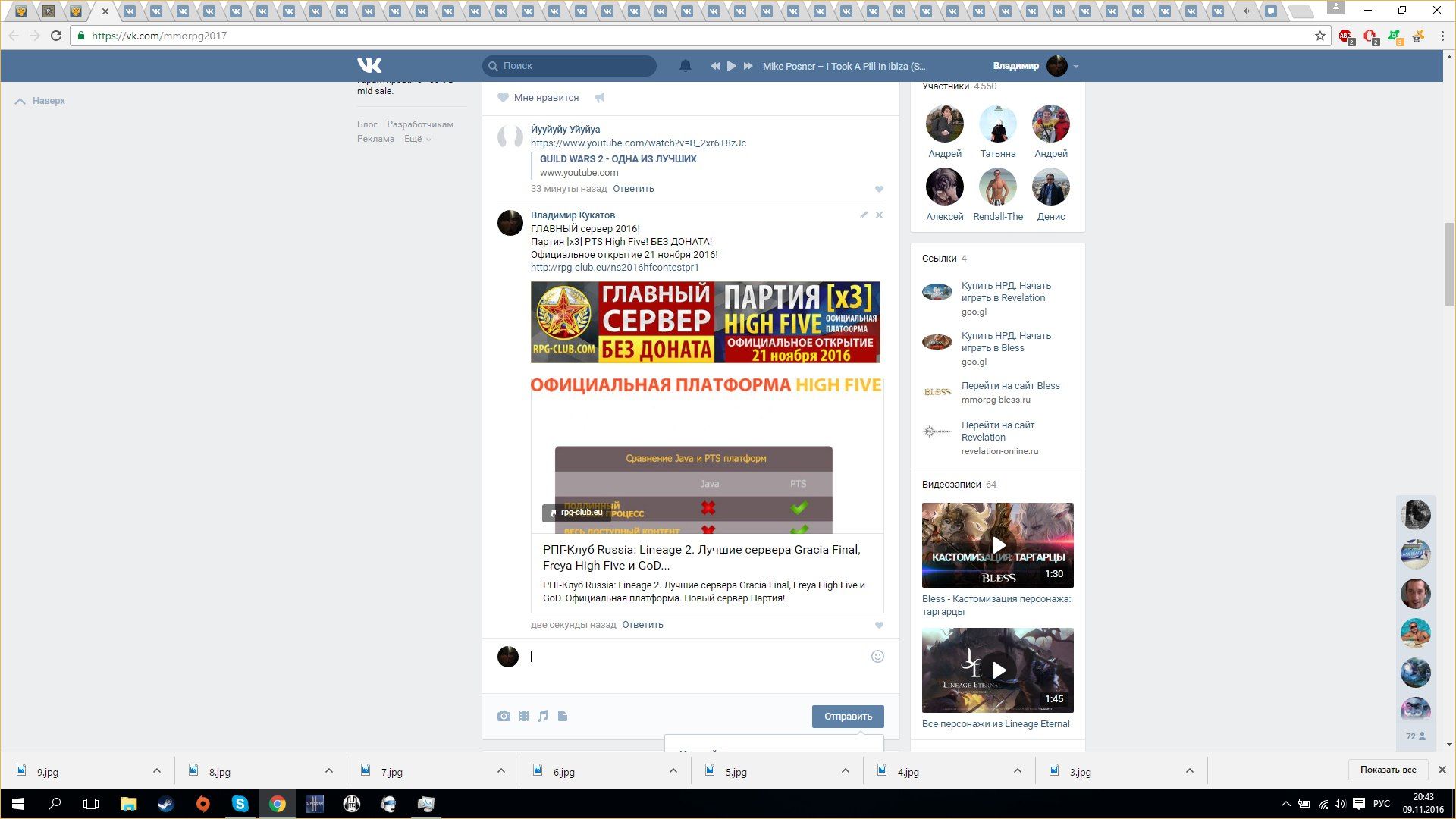The image size is (1456, 819).
Task: Click the VK logo in header
Action: (369, 66)
